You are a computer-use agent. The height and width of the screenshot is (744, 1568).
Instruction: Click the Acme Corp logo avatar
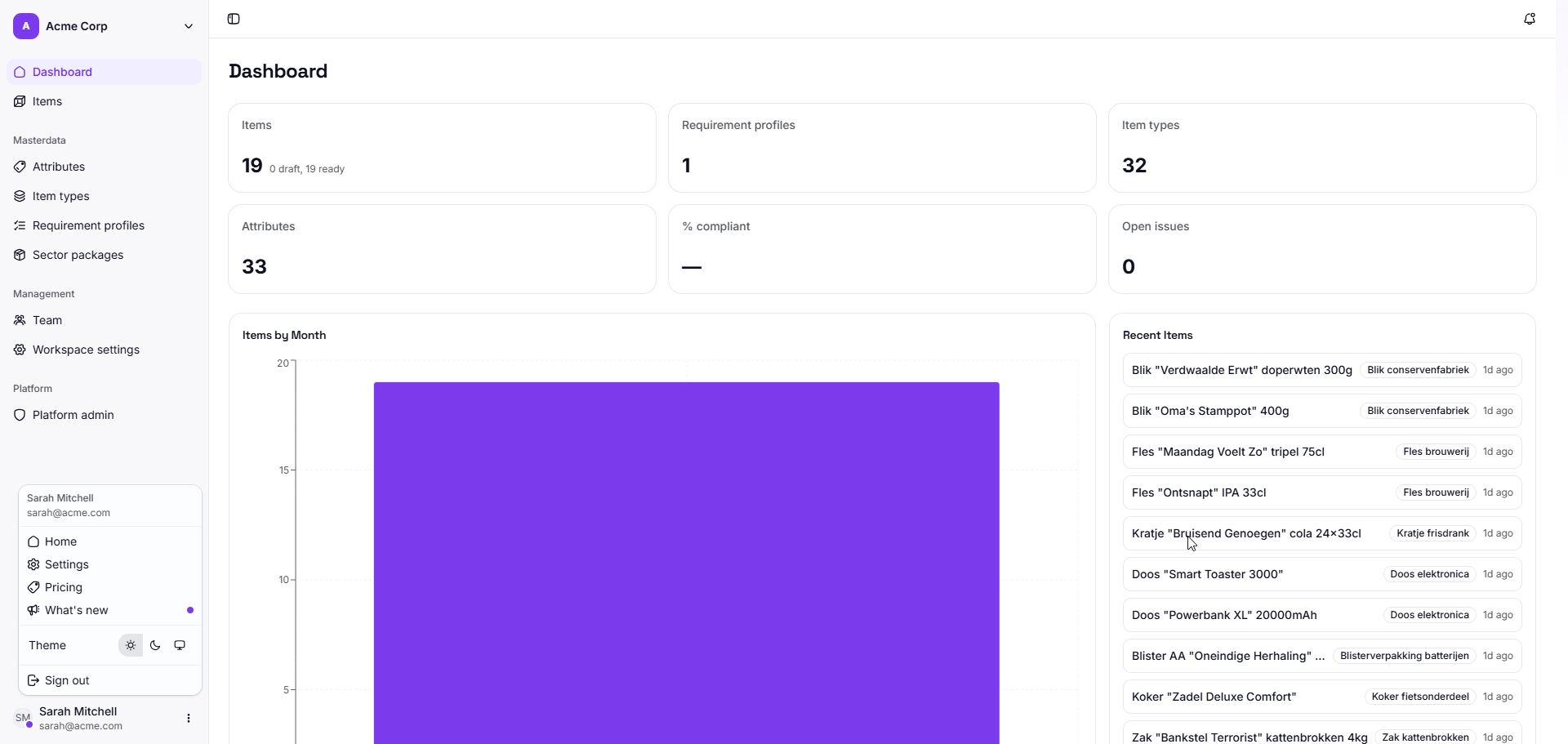coord(26,26)
